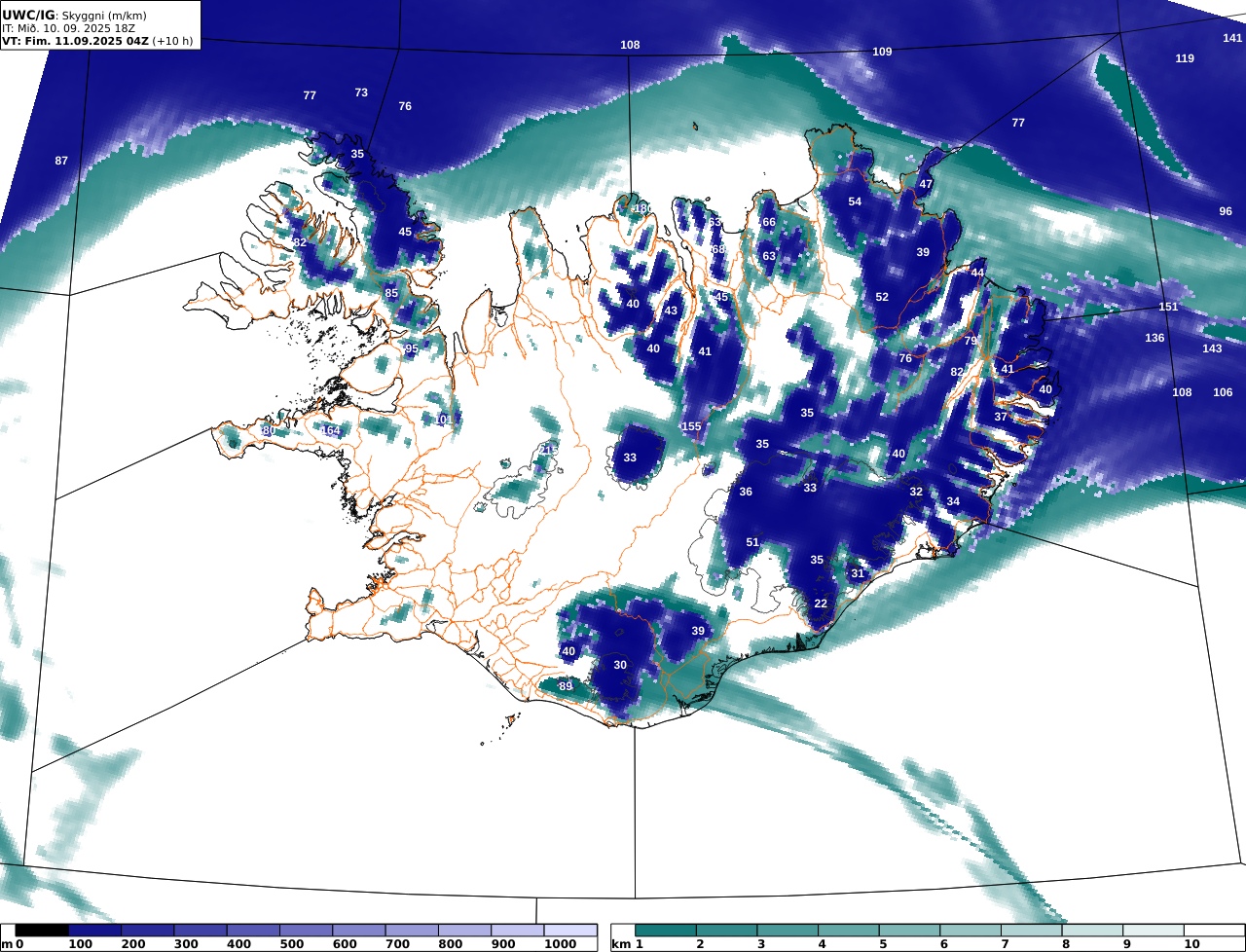Click the visibility value 73
The height and width of the screenshot is (952, 1246).
(x=361, y=92)
